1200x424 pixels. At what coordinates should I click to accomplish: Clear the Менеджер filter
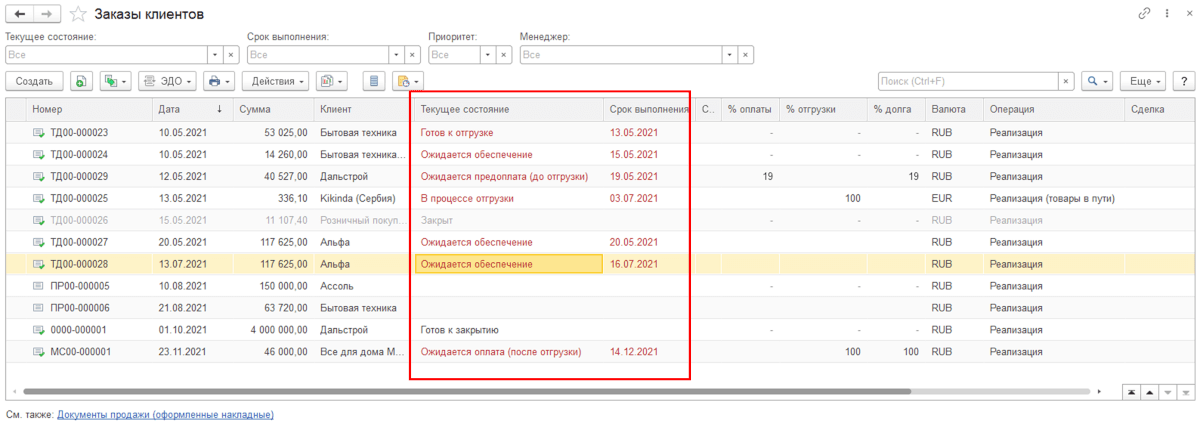pos(744,54)
